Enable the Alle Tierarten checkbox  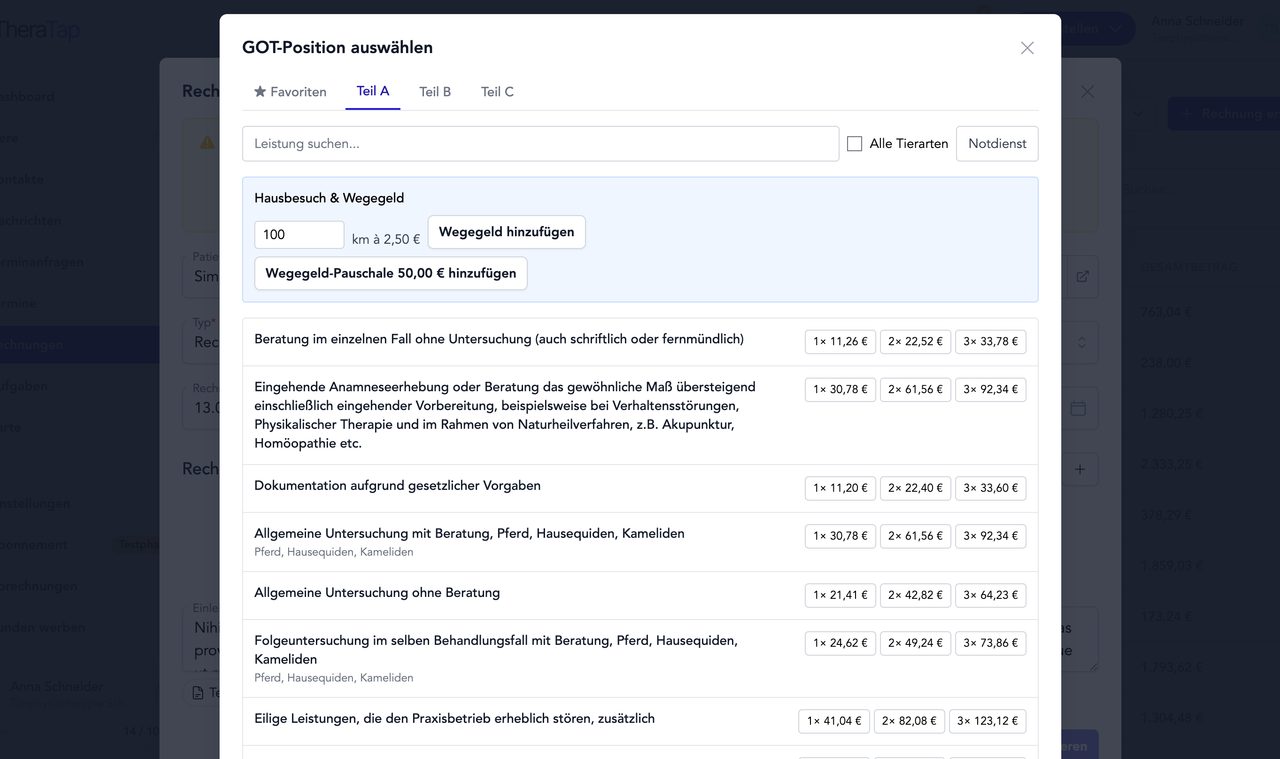[x=855, y=144]
